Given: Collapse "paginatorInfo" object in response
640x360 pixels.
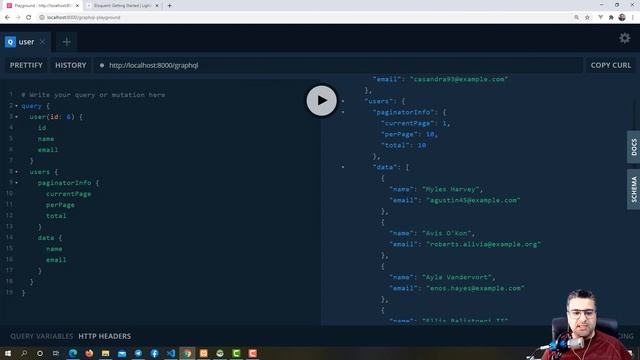Looking at the screenshot, I should 343,112.
